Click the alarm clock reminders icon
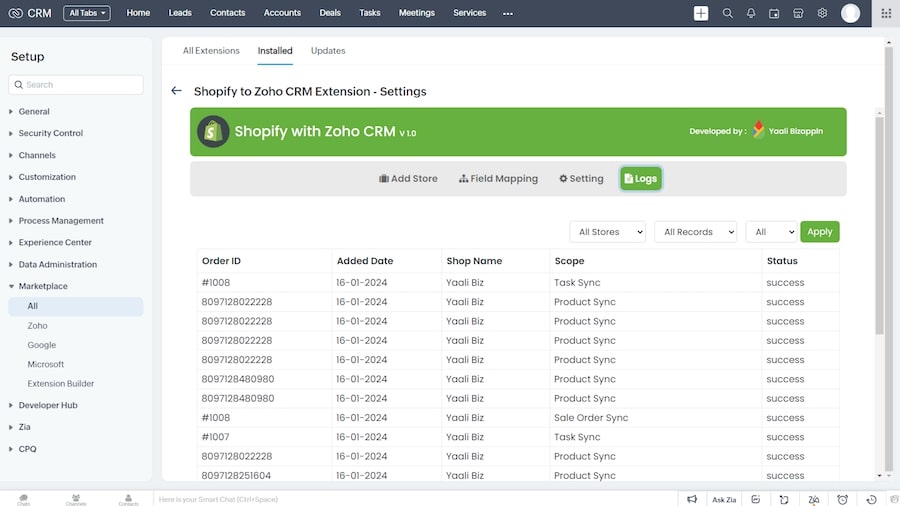Viewport: 900px width, 506px height. (842, 499)
